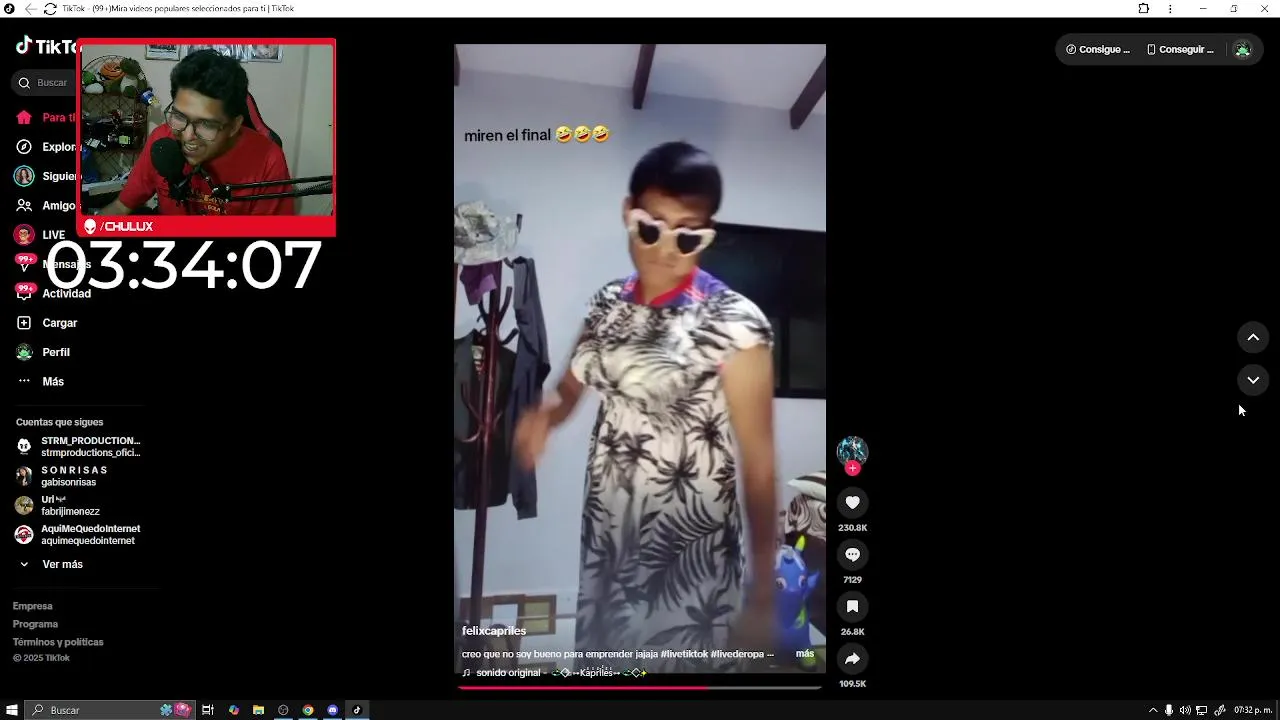Open the Siguiendo avatar icon

[x=24, y=176]
